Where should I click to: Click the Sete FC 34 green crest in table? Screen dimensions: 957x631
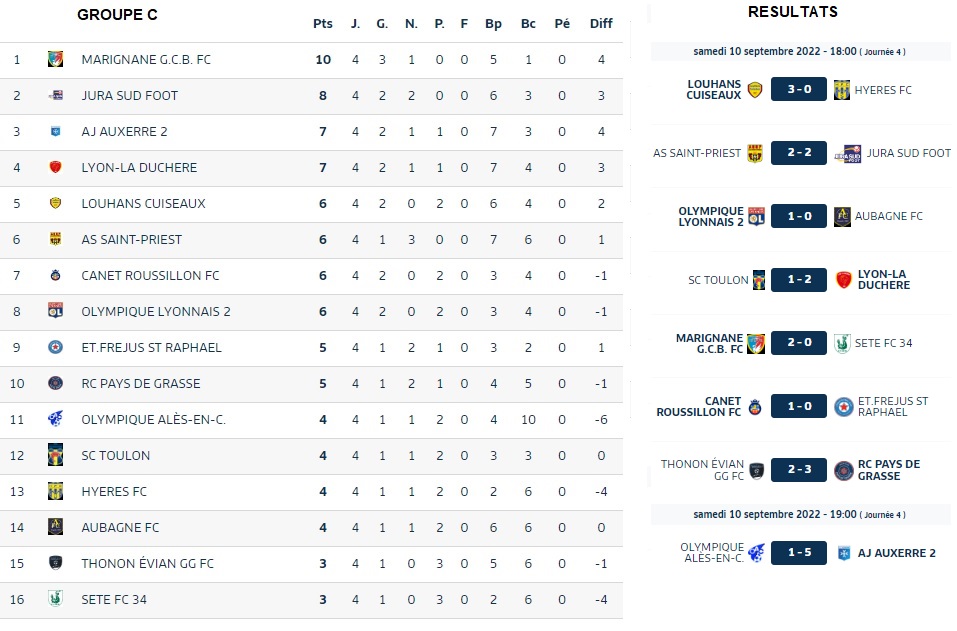56,599
